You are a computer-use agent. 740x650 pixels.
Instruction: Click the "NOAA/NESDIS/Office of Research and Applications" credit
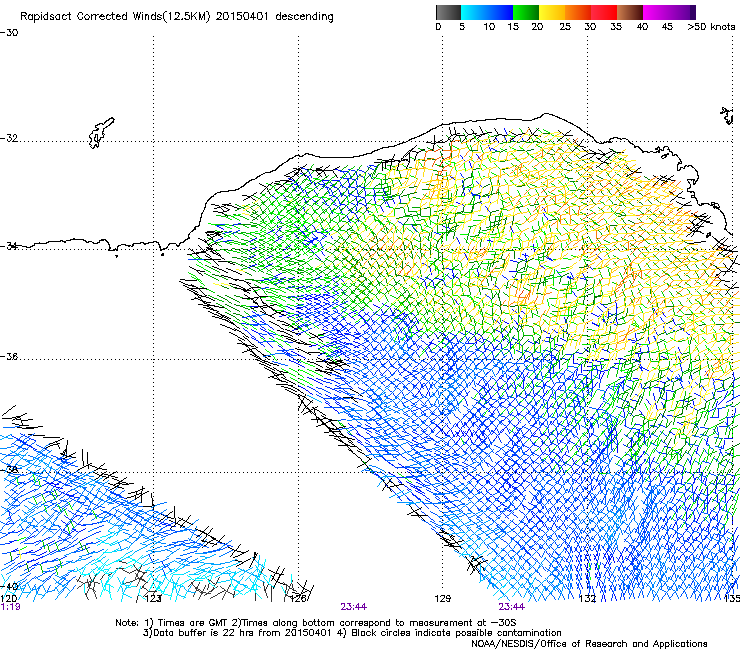589,643
